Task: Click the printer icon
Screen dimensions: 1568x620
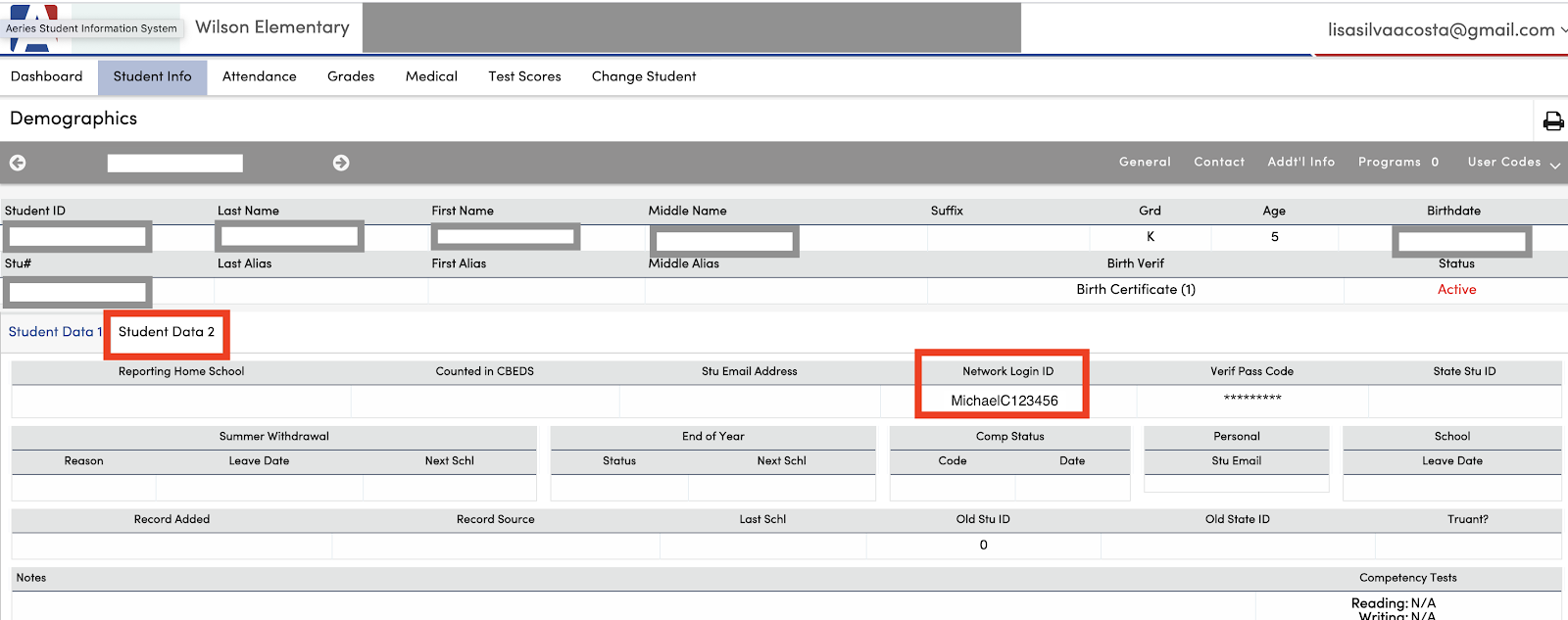Action: coord(1553,120)
